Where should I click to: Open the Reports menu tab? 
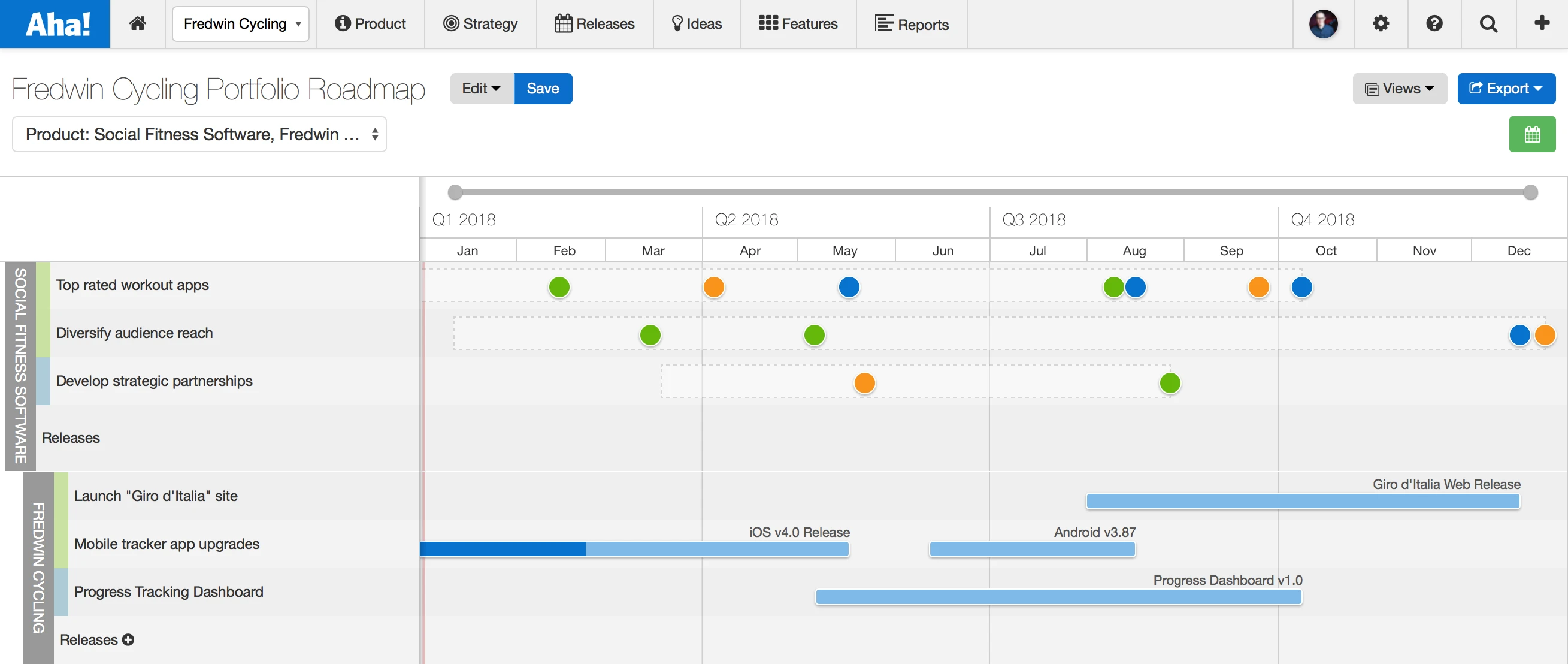pos(911,24)
